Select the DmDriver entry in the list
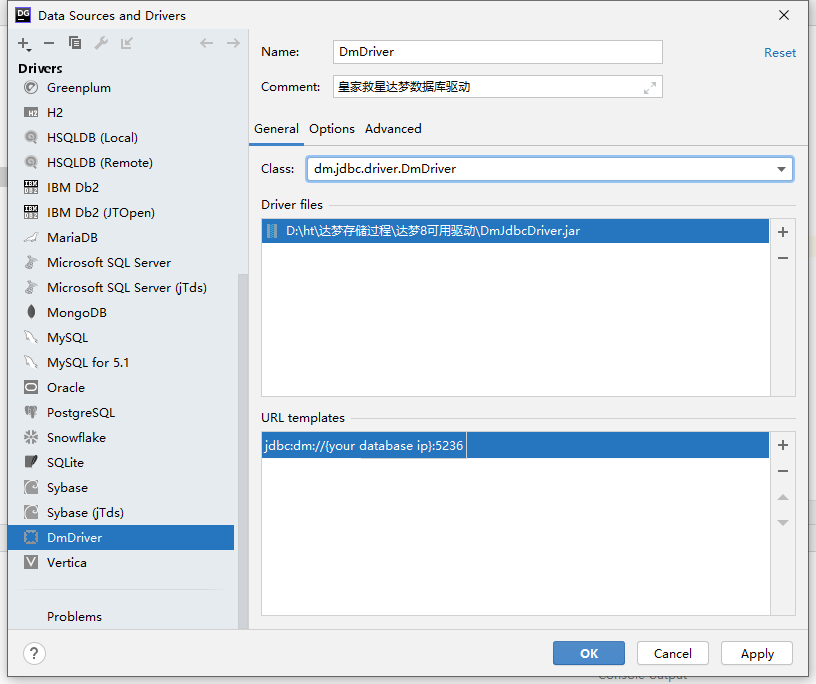Image resolution: width=816 pixels, height=684 pixels. click(x=121, y=537)
